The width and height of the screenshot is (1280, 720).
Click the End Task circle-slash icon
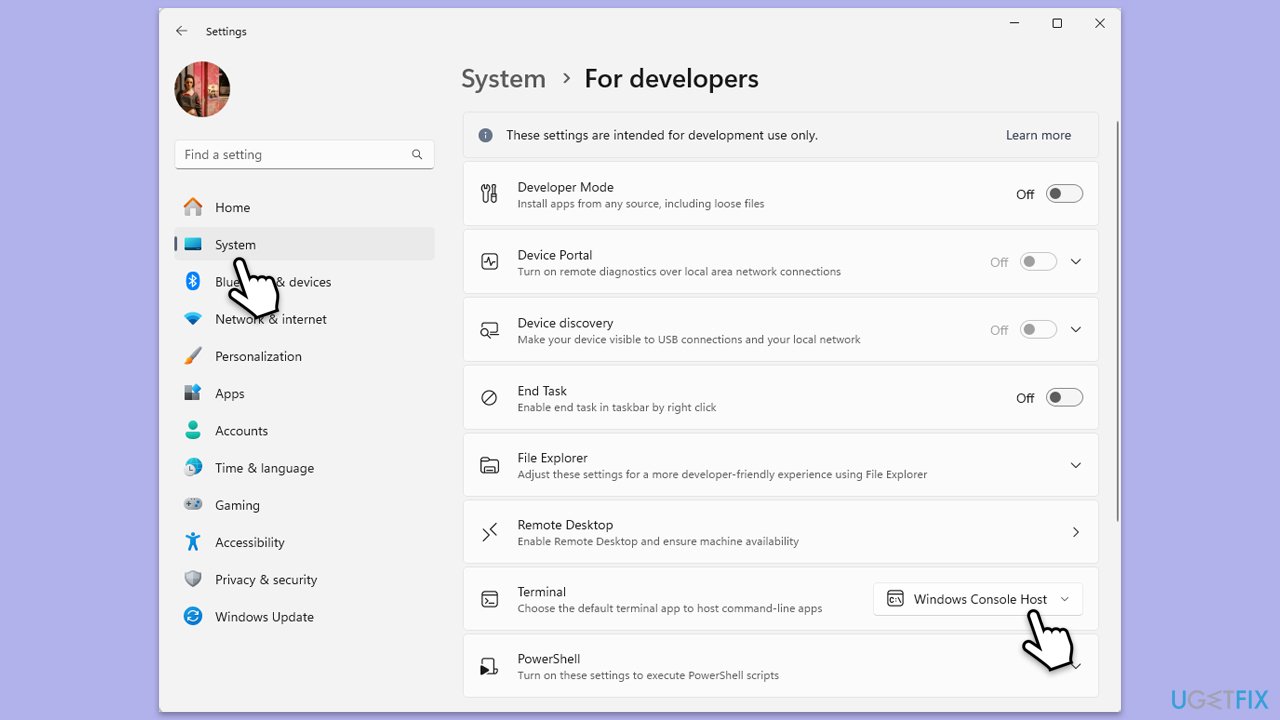[x=489, y=398]
